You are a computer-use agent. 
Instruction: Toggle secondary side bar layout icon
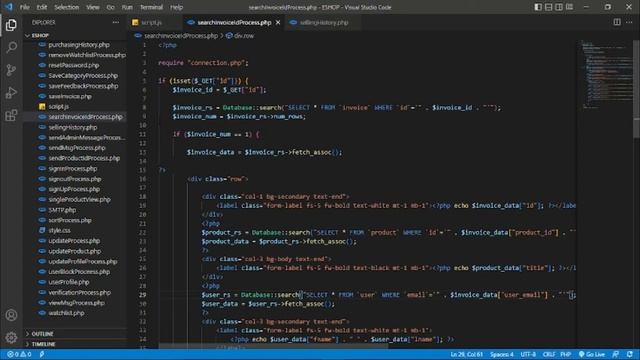coord(559,7)
